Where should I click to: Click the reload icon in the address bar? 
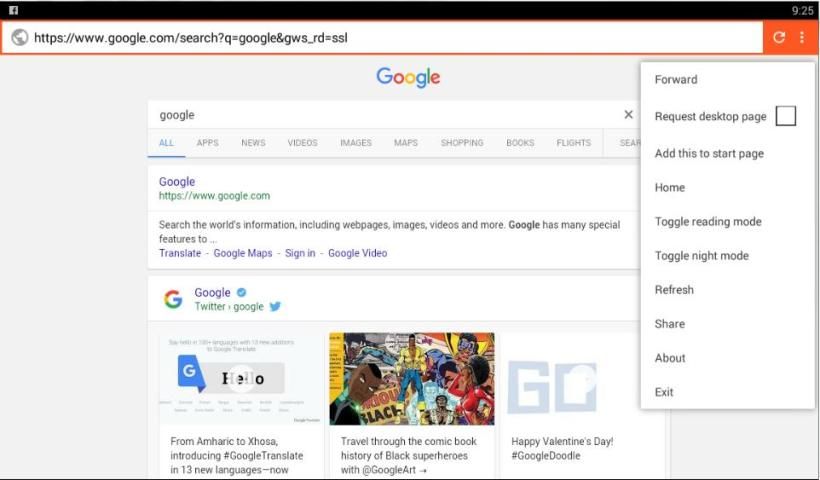tap(779, 38)
